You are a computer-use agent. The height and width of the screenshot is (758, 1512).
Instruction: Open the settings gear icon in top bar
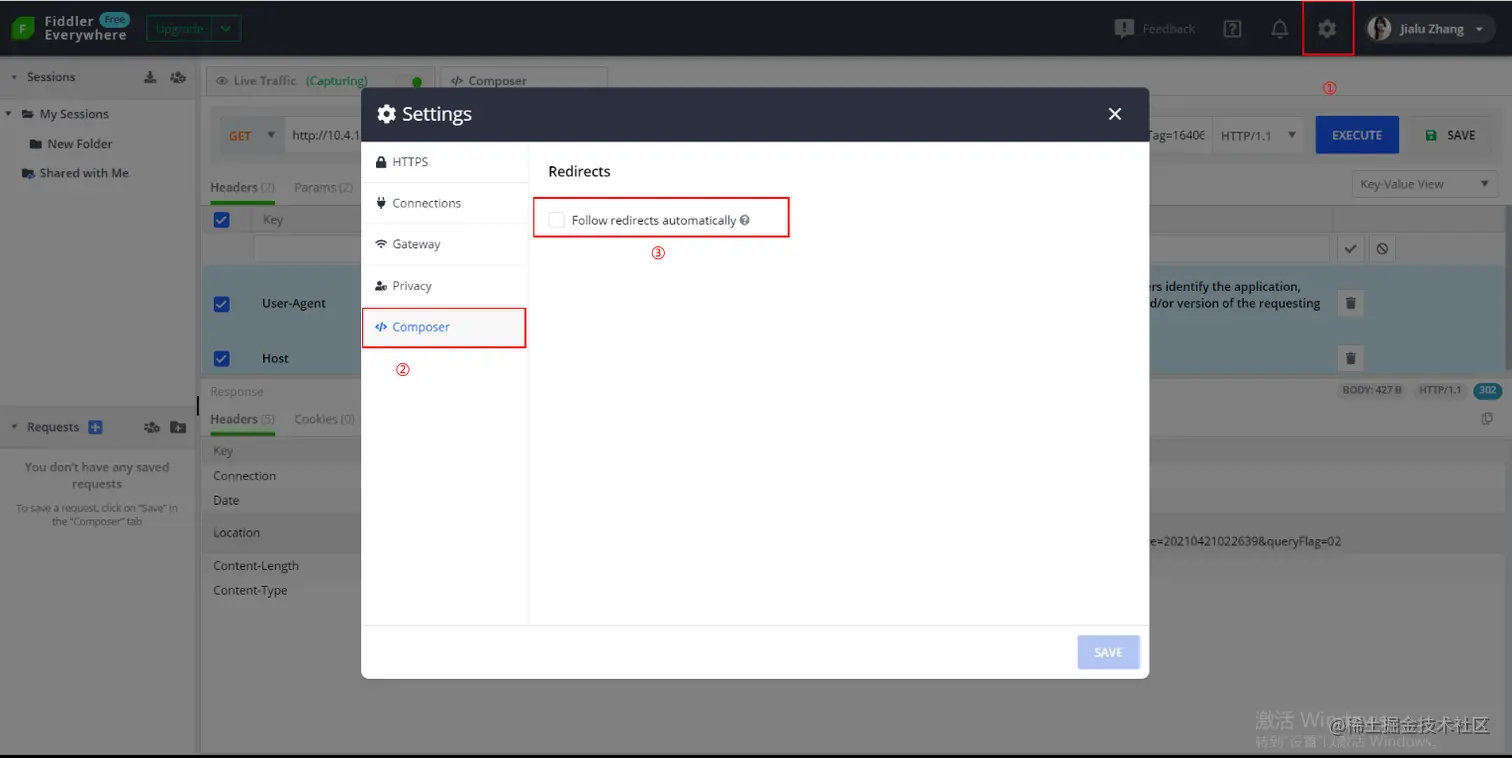click(1327, 29)
